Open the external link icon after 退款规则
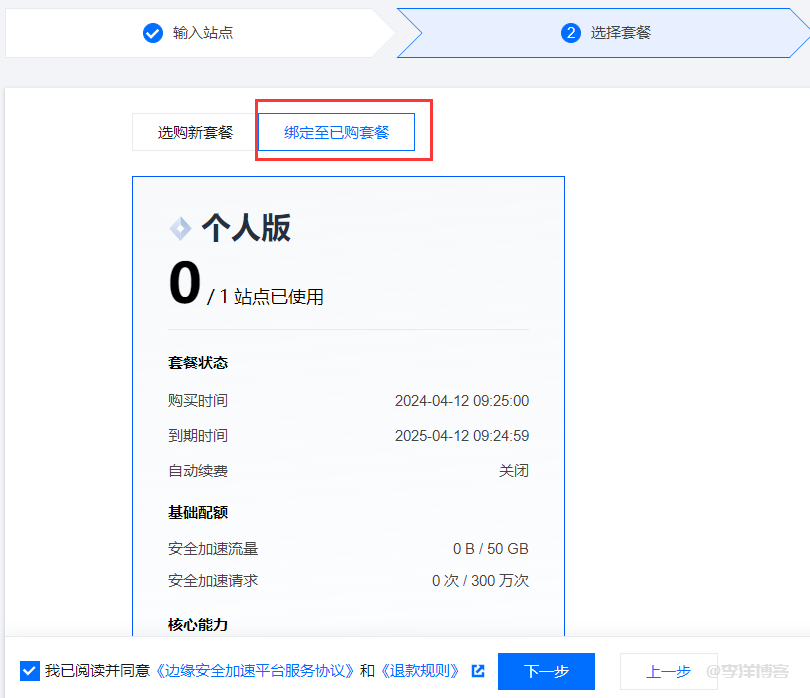This screenshot has height=698, width=810. pos(478,671)
